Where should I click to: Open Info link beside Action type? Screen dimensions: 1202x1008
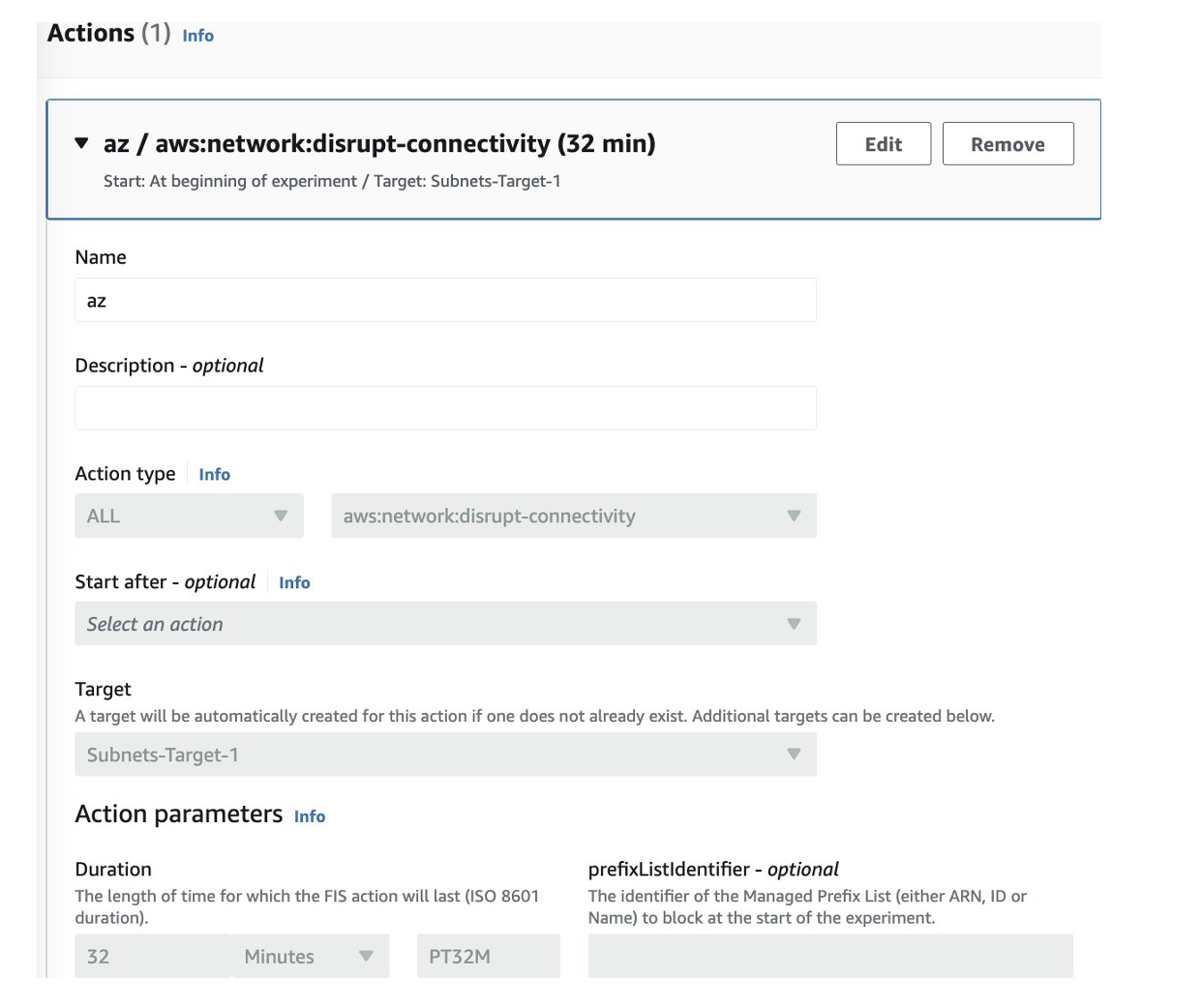[x=214, y=474]
